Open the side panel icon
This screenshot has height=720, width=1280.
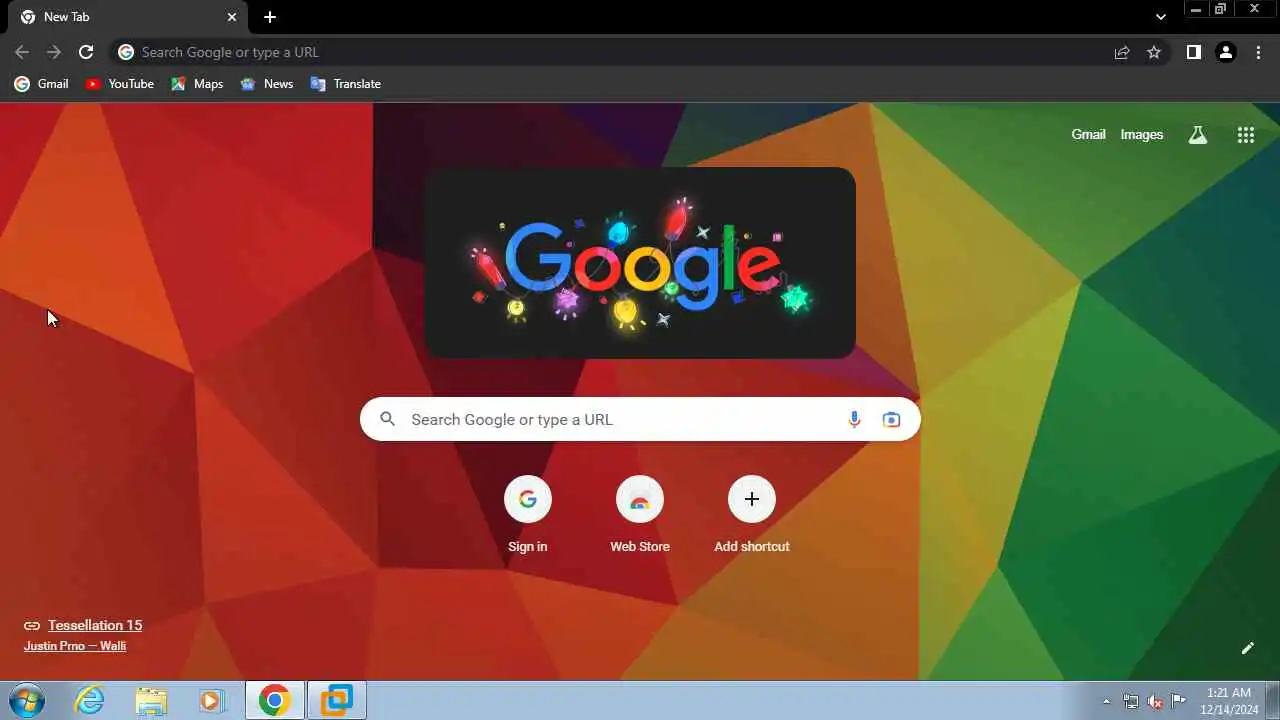point(1194,52)
